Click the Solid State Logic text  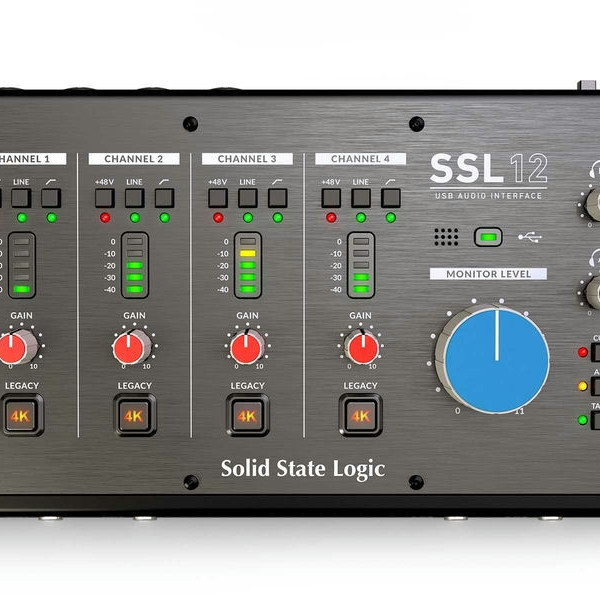(303, 469)
